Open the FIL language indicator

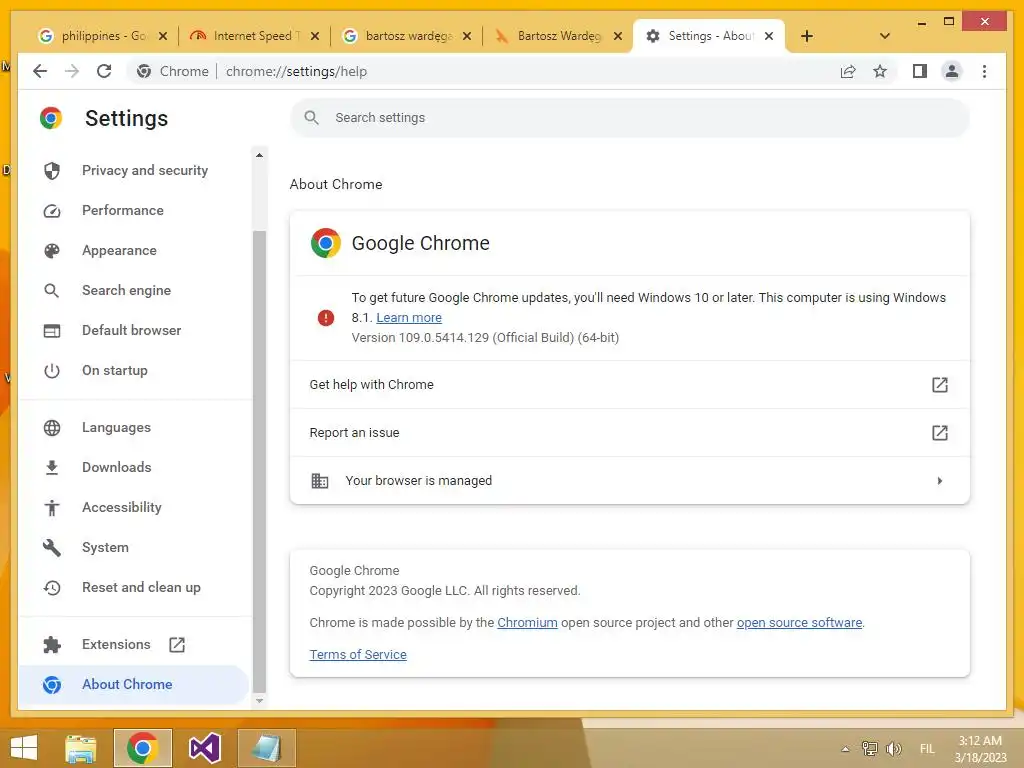pyautogui.click(x=927, y=749)
